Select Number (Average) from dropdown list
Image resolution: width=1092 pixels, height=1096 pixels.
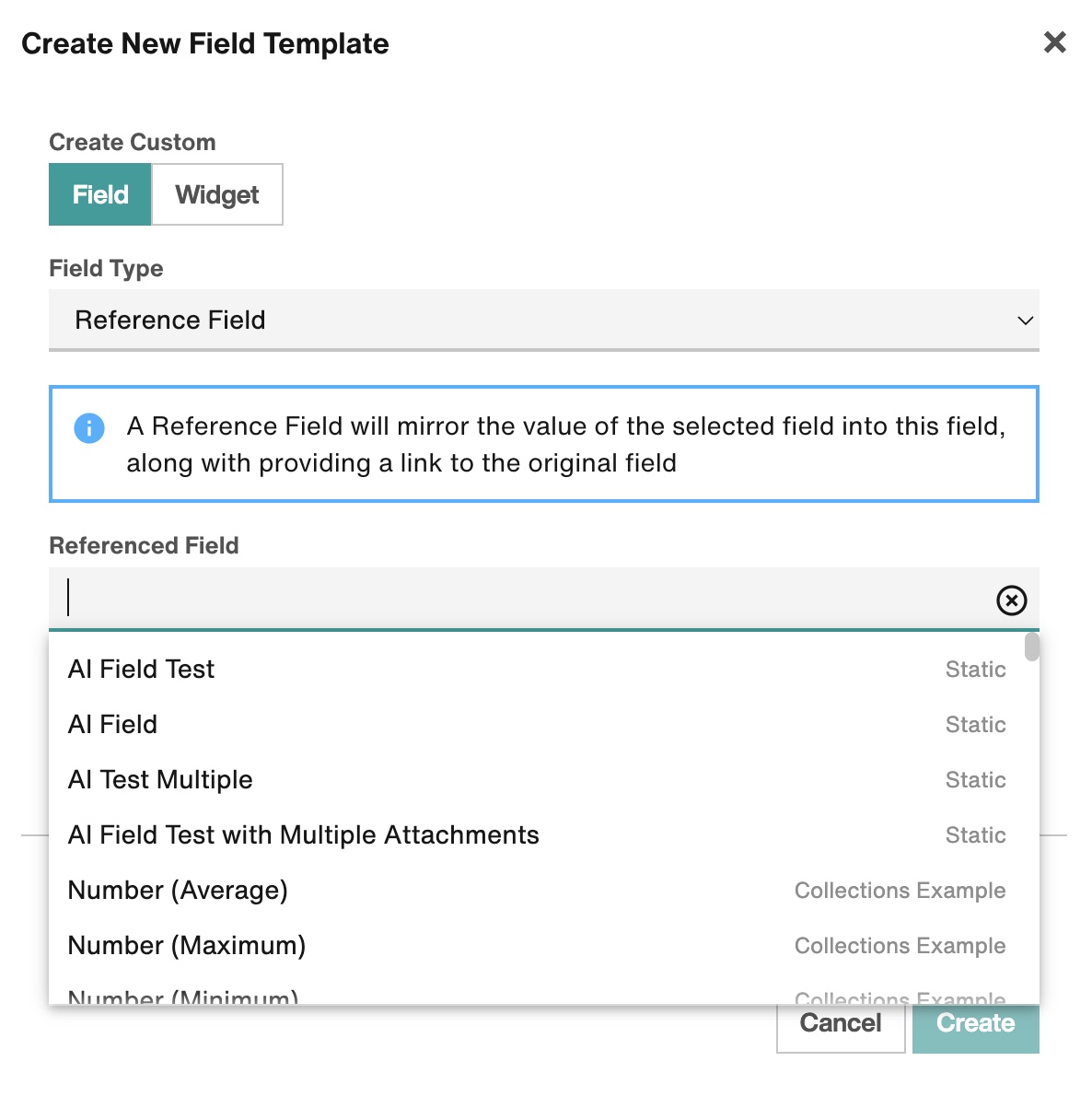[x=537, y=890]
